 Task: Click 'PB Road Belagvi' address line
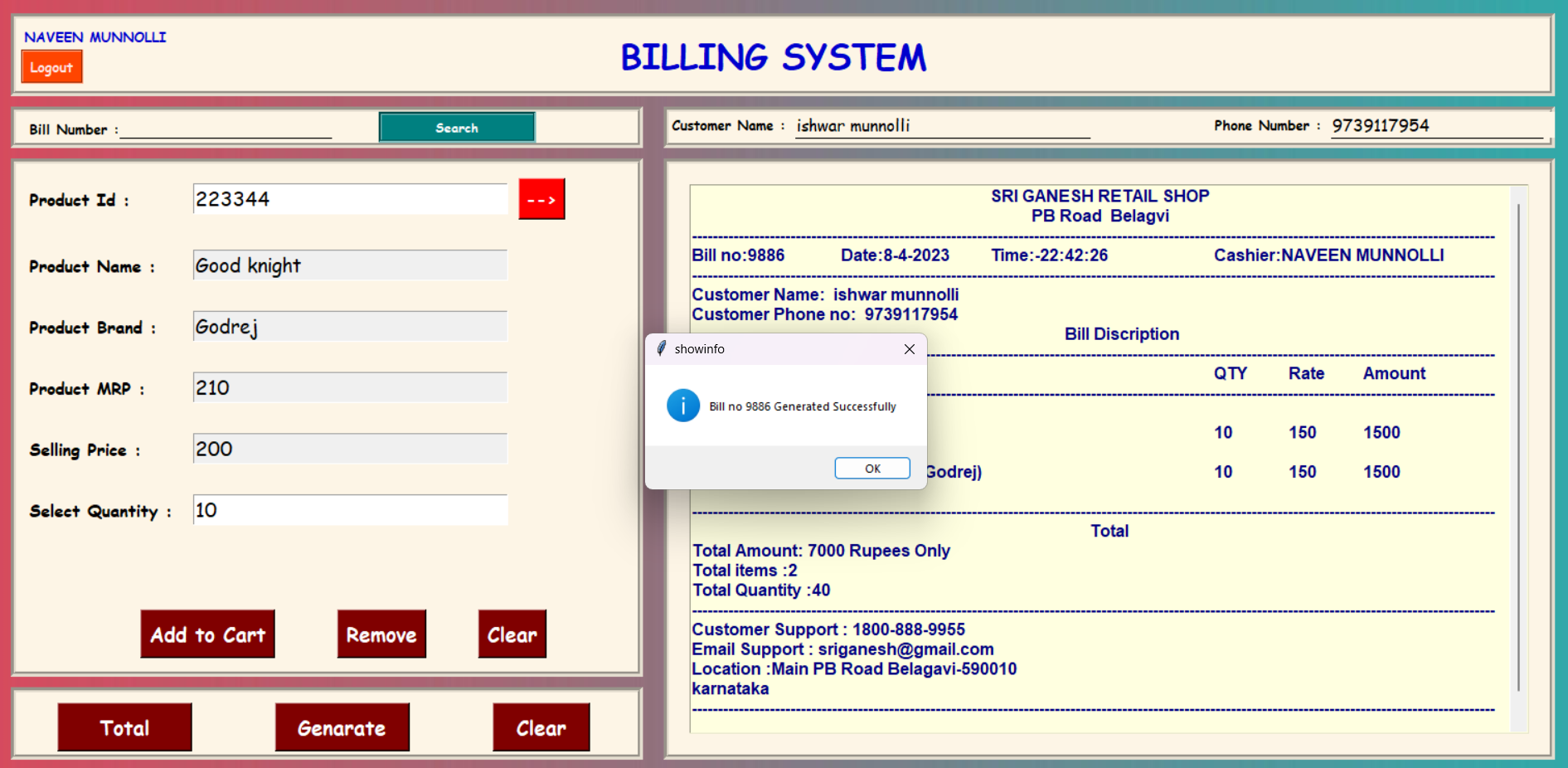[1100, 216]
